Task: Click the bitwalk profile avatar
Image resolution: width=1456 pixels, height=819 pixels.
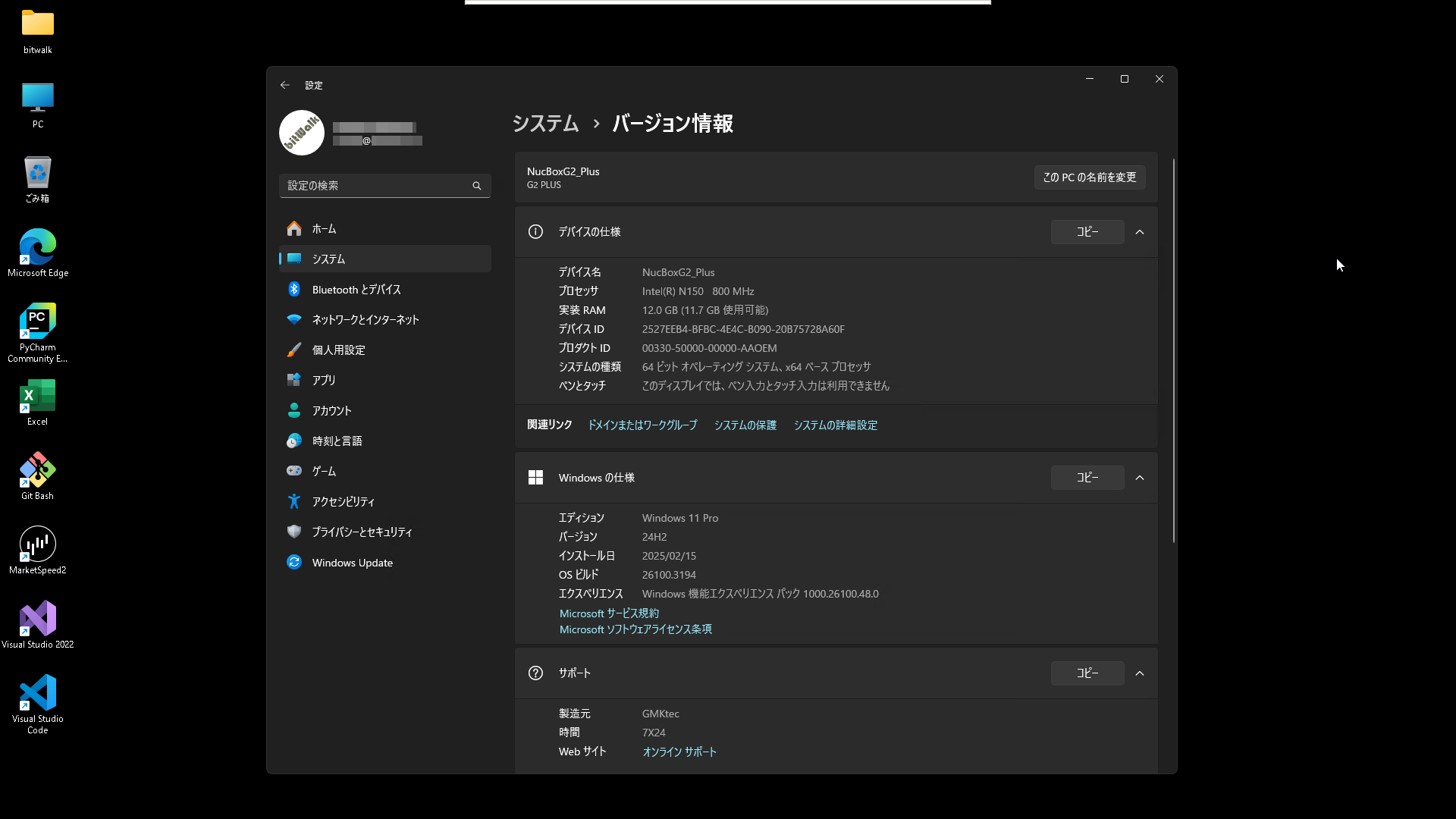Action: [302, 133]
